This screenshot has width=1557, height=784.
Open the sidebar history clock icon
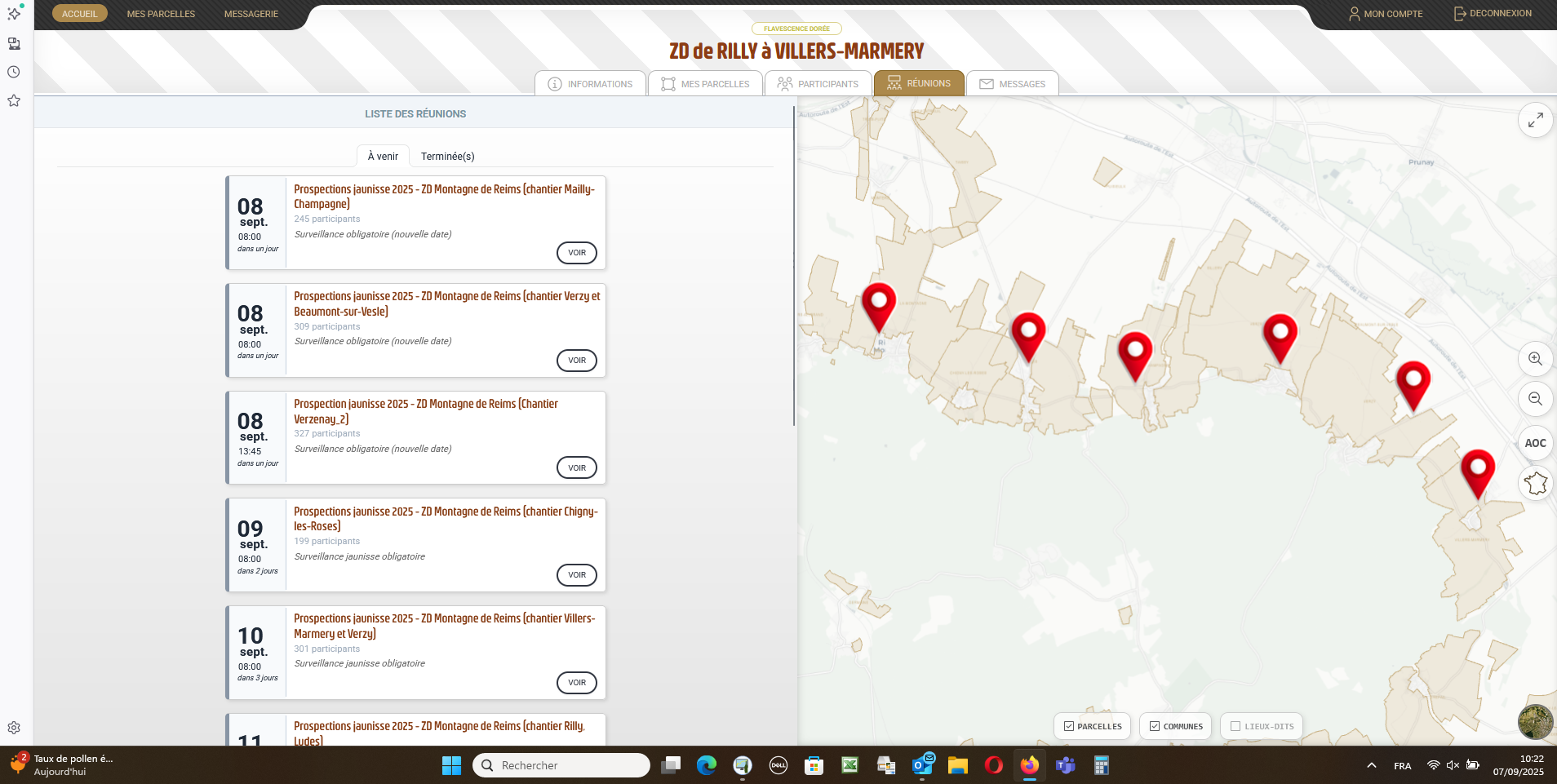pos(14,72)
